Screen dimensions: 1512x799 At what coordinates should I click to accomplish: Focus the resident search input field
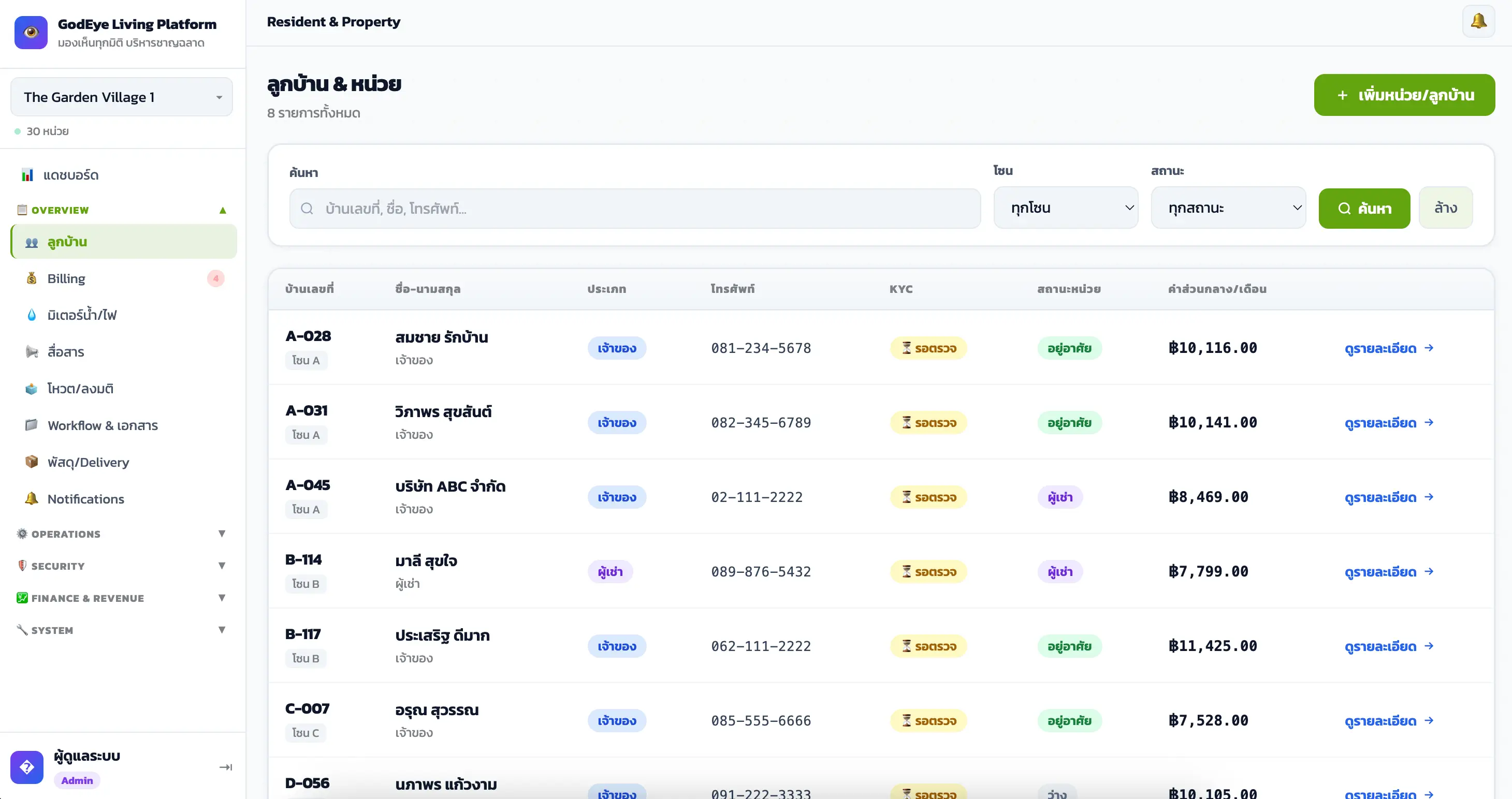(x=634, y=208)
